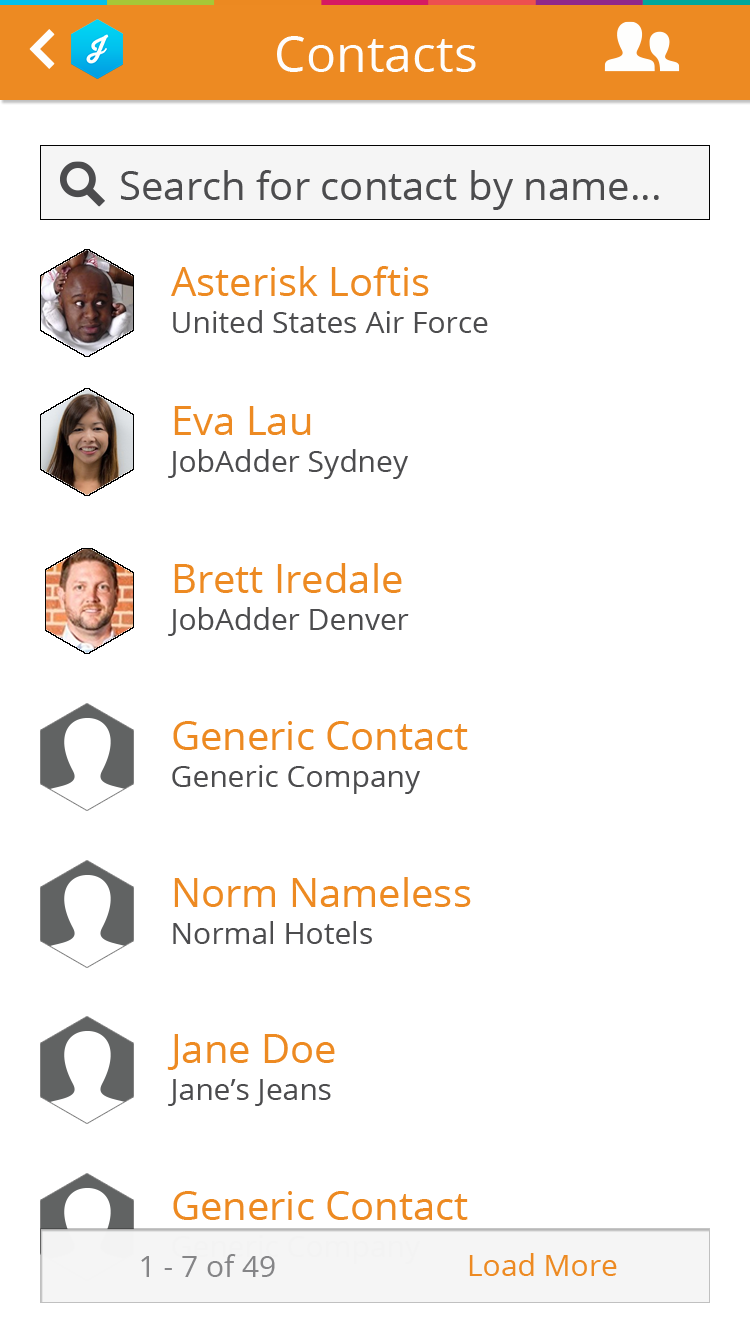750x1334 pixels.
Task: Open Asterisk Loftis contact name
Action: coord(300,283)
